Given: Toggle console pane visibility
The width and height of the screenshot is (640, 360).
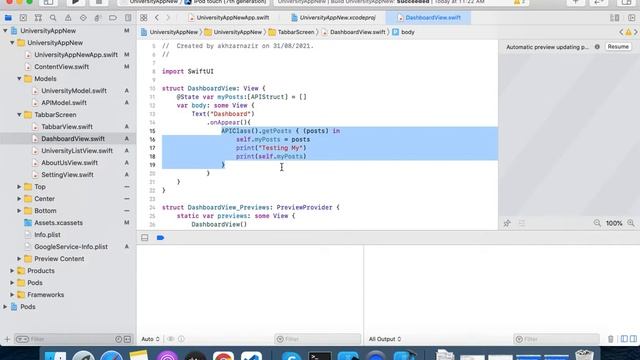Looking at the screenshot, I should tap(633, 339).
